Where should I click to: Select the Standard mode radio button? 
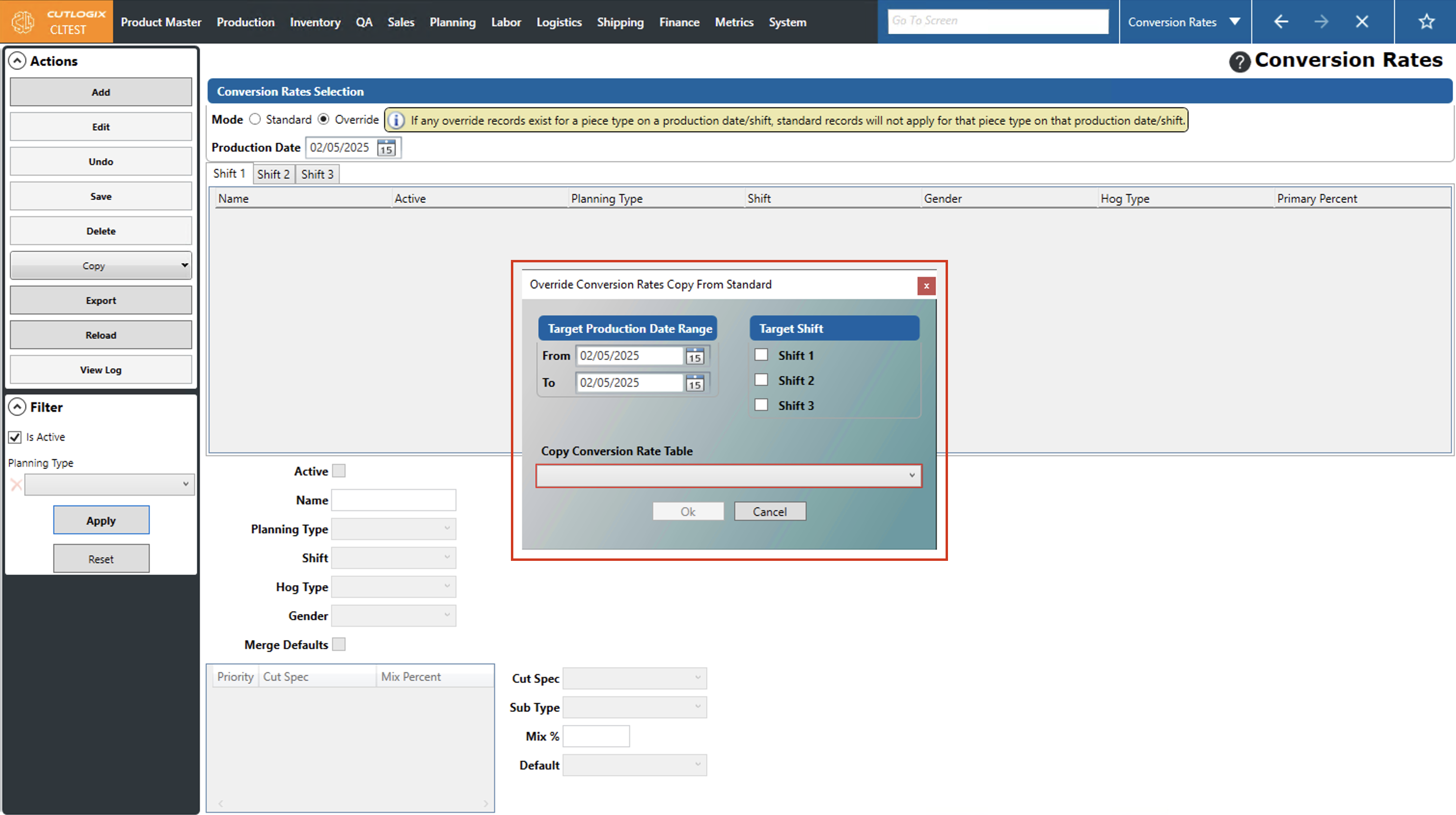(x=255, y=119)
